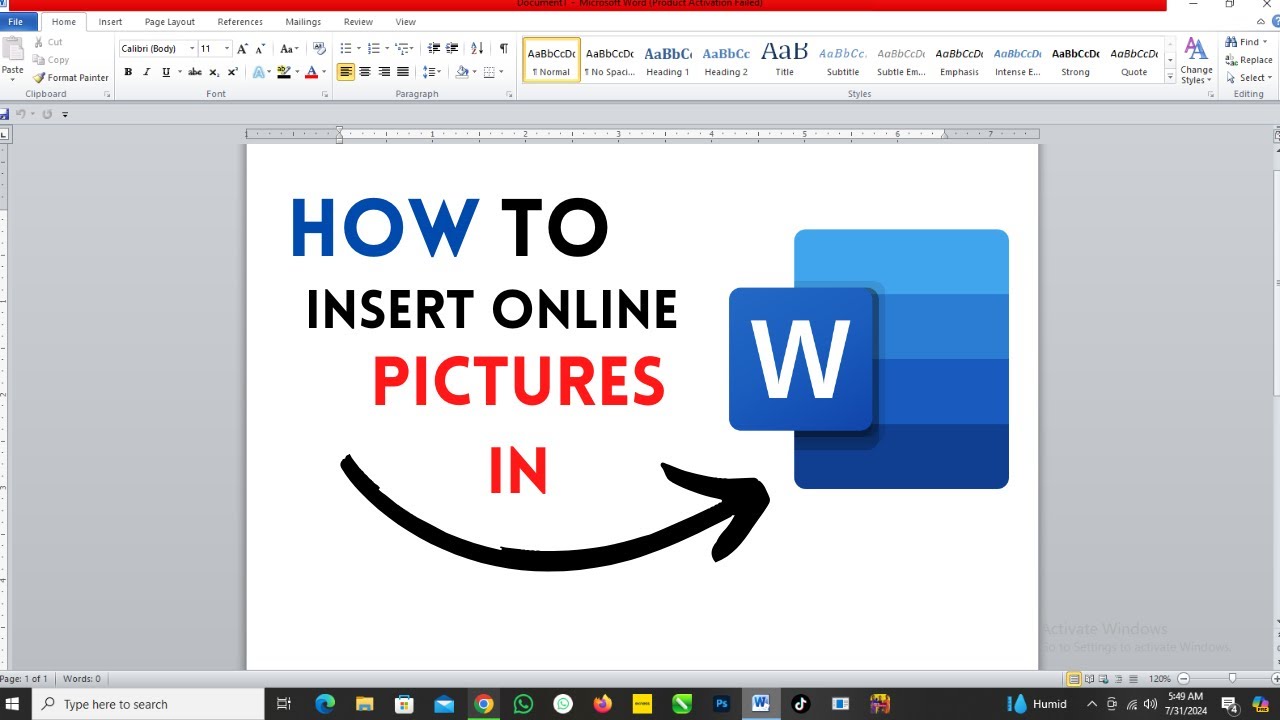Switch to the Review tab
The width and height of the screenshot is (1280, 720).
click(x=358, y=21)
